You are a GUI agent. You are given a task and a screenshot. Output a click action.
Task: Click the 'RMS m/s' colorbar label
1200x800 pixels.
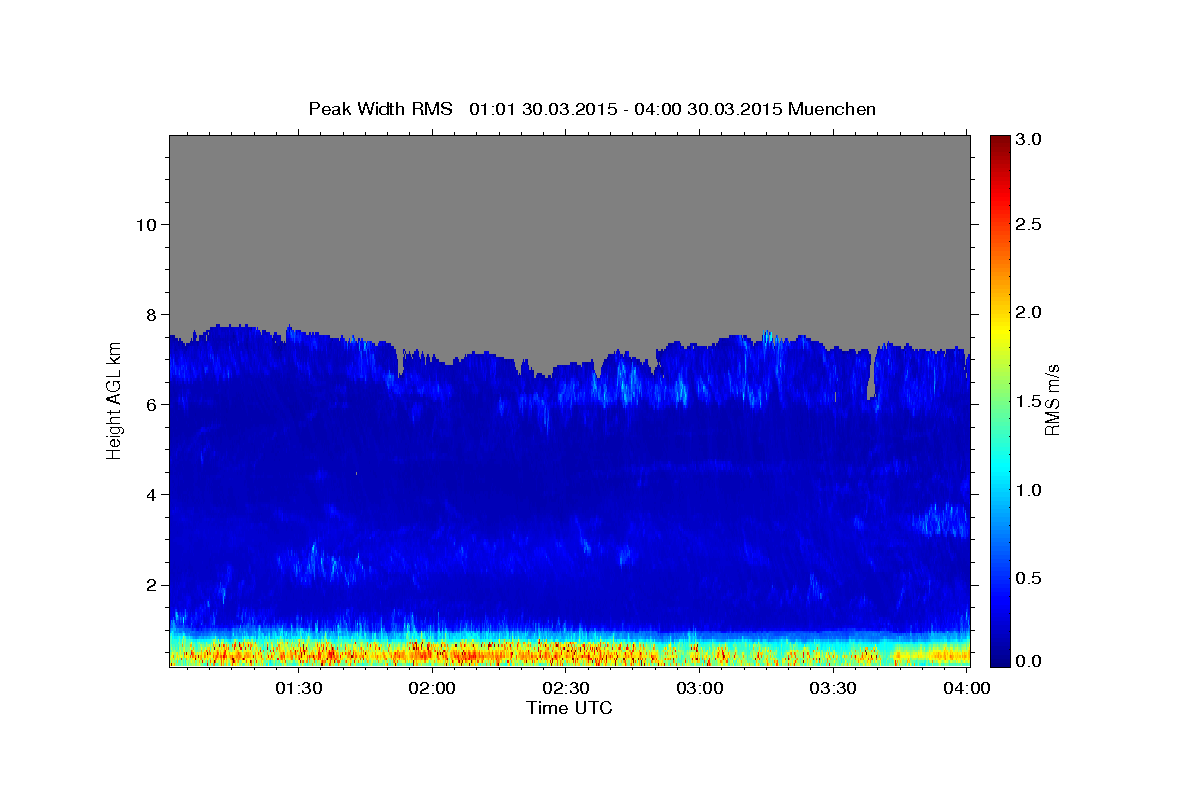coord(1051,399)
